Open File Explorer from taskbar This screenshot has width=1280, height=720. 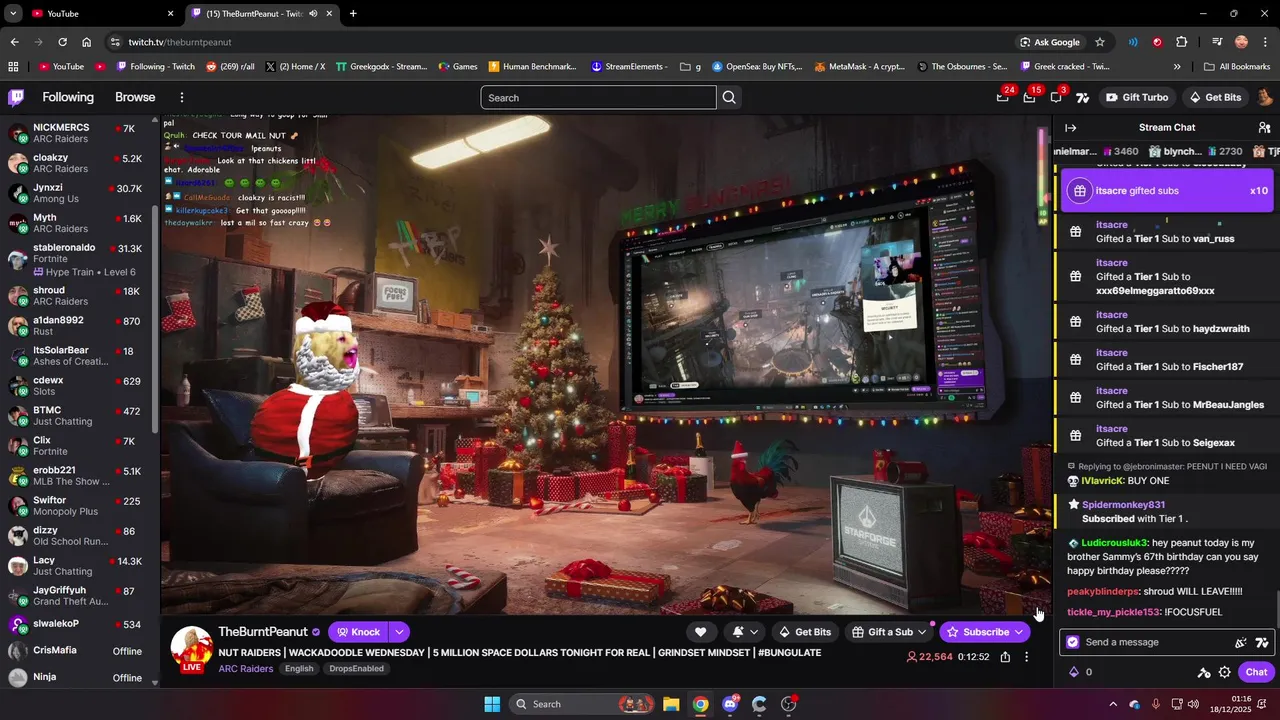671,704
